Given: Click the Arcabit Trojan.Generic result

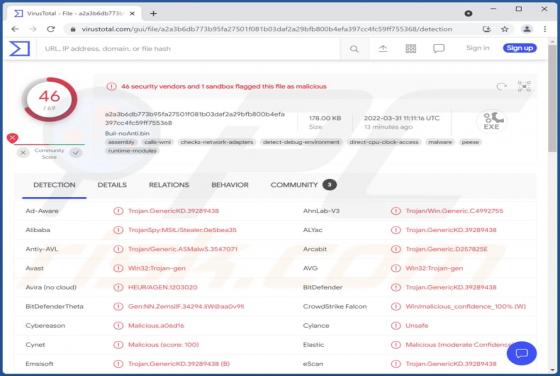Looking at the screenshot, I should click(x=446, y=249).
